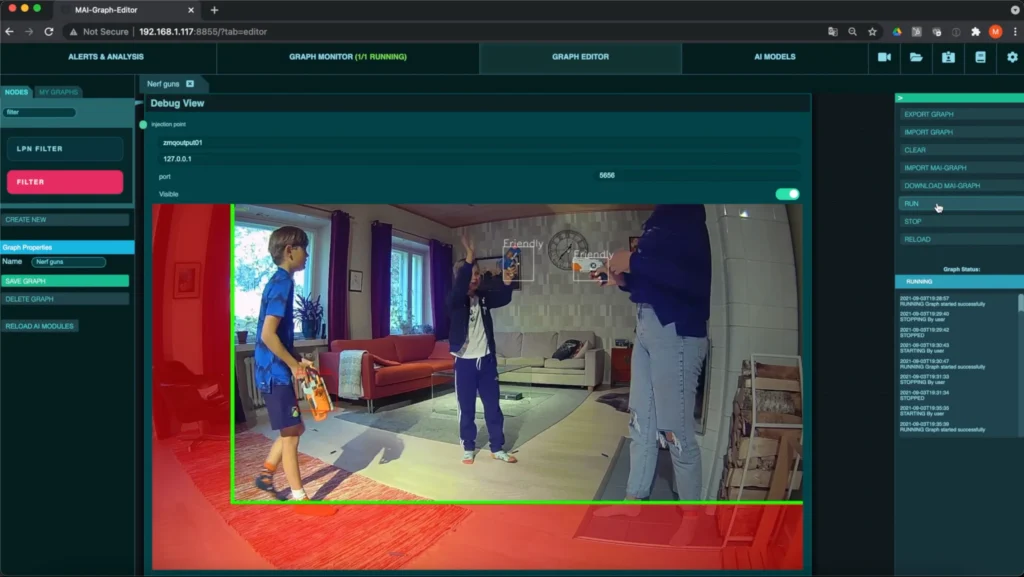Open the book documentation icon
Viewport: 1024px width, 577px height.
pos(980,57)
